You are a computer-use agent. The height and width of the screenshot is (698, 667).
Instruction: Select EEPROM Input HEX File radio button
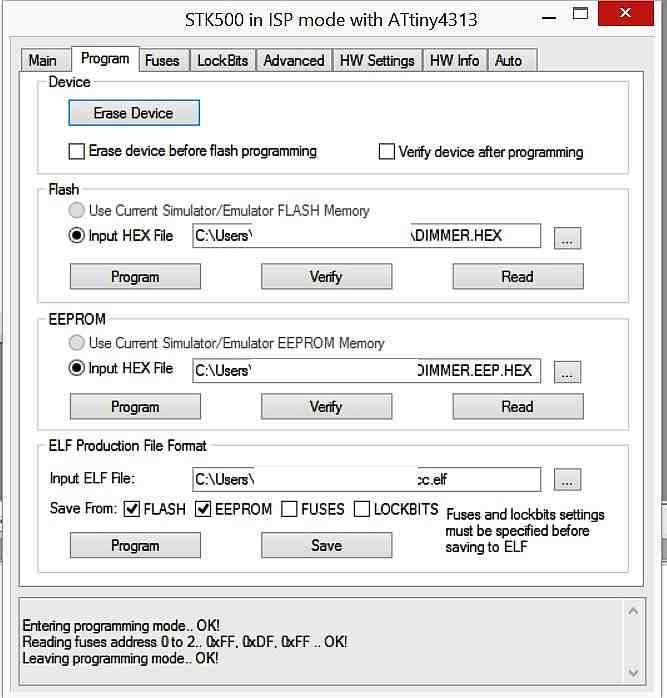coord(77,368)
